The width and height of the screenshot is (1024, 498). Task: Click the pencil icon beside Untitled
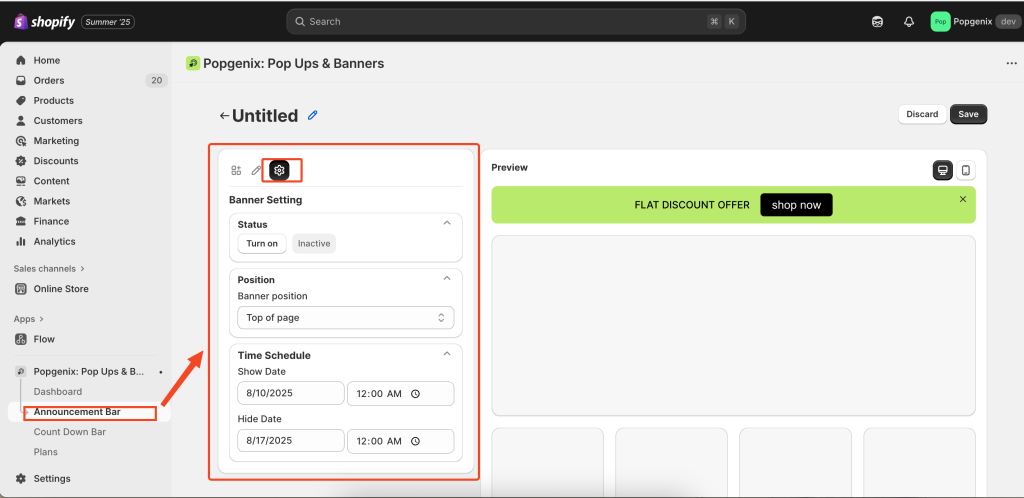click(x=313, y=116)
